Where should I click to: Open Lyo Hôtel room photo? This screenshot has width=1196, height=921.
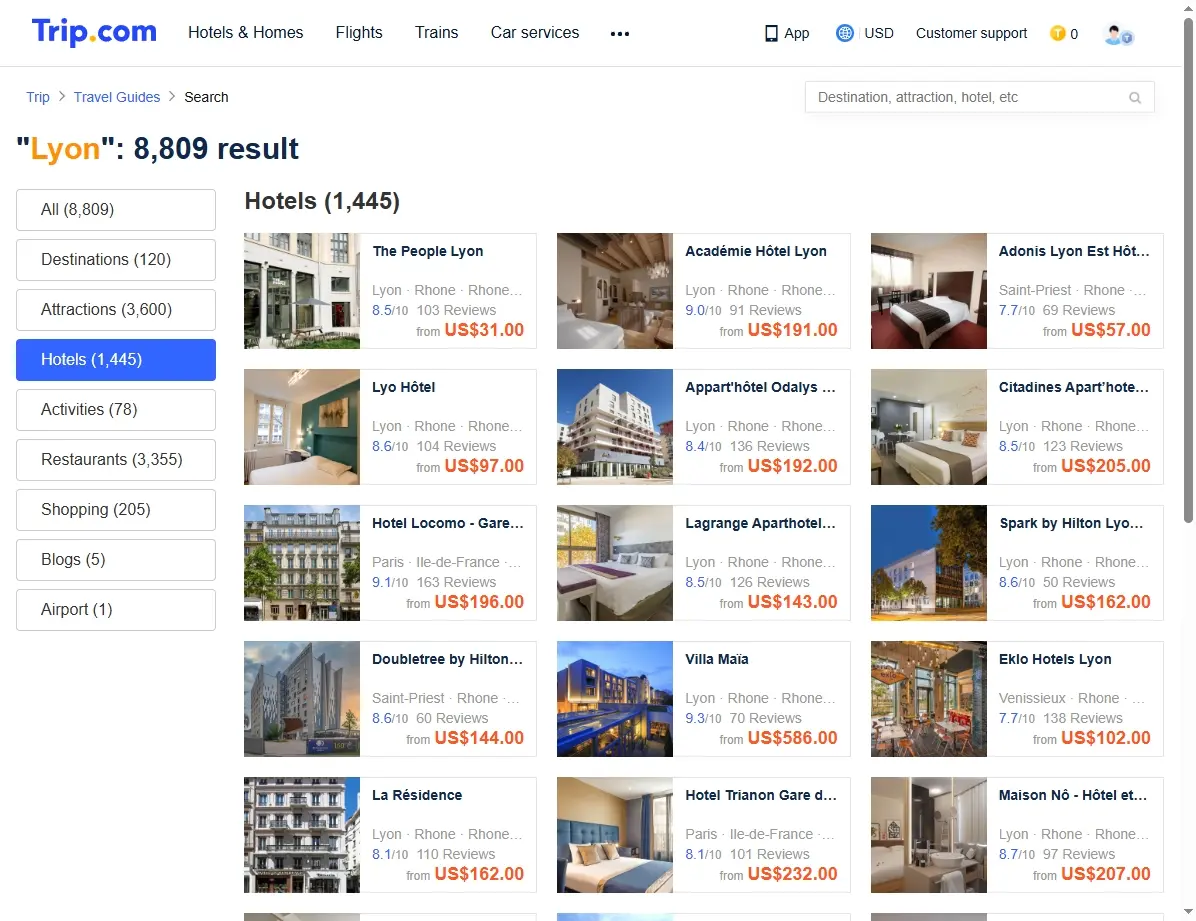[302, 427]
